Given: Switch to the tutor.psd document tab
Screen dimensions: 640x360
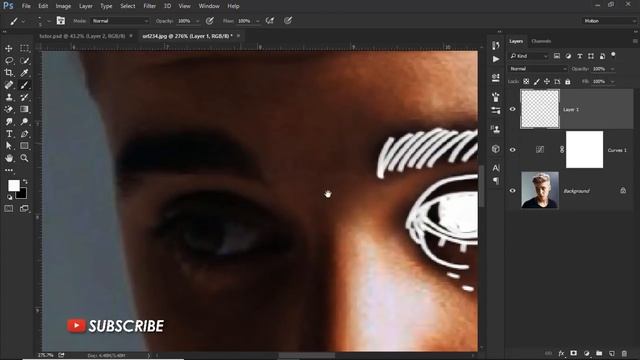Looking at the screenshot, I should tap(82, 36).
